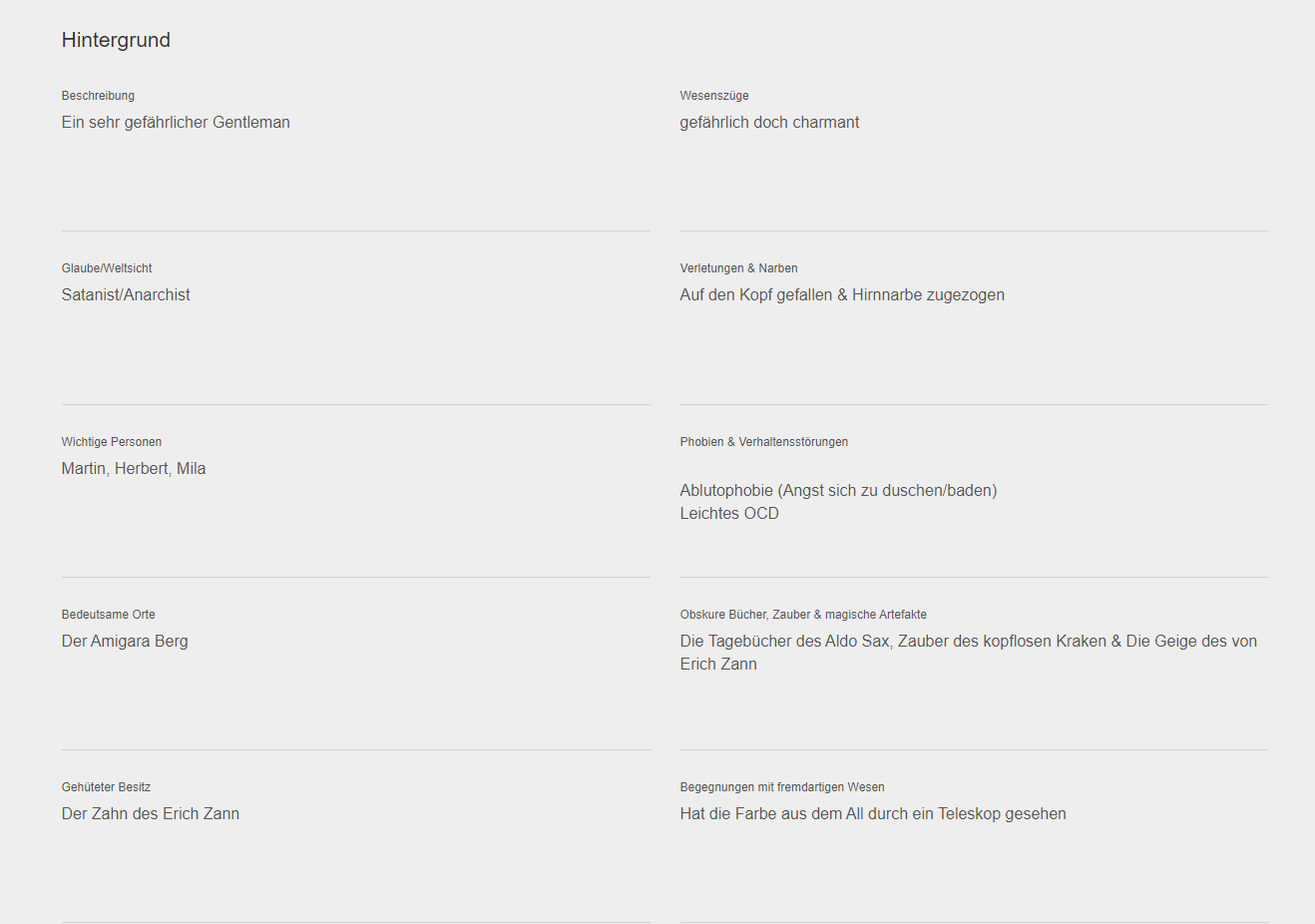Click the Hintergrund section heading
This screenshot has height=924, width=1315.
click(116, 40)
